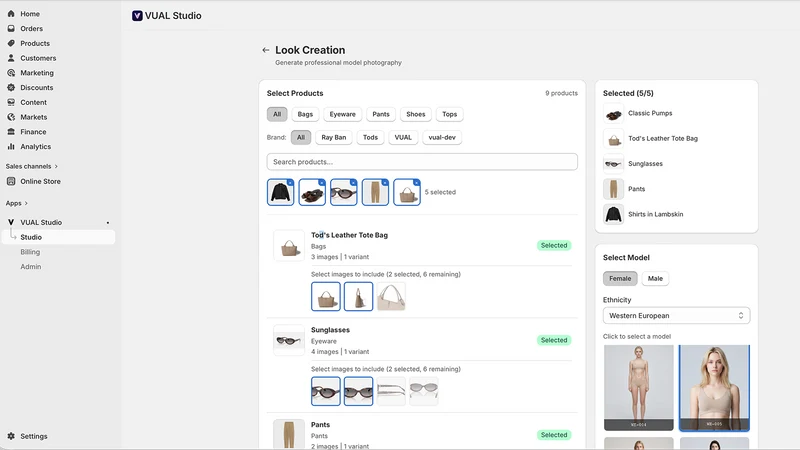800x450 pixels.
Task: Select first sunglasses image
Action: 326,391
